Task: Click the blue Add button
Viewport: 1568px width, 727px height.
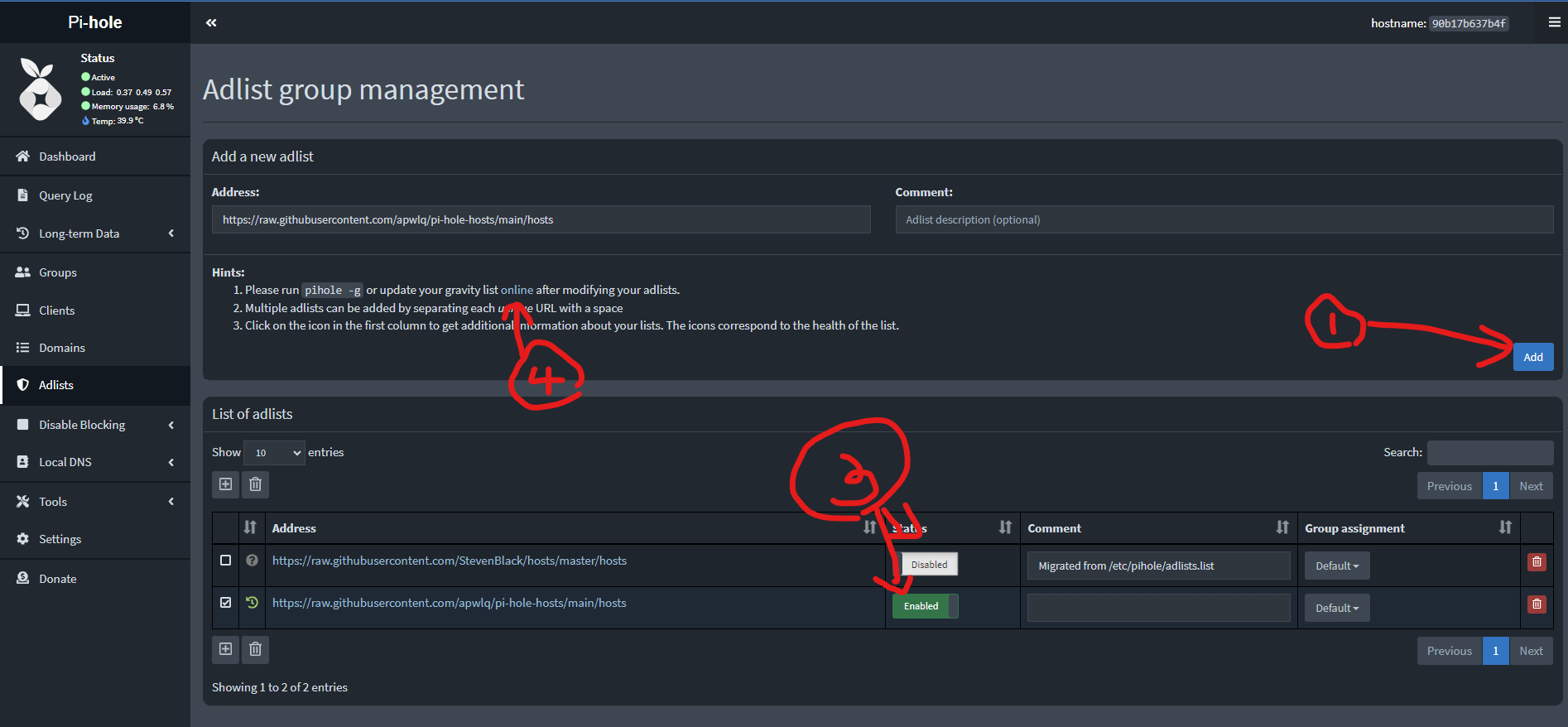Action: pos(1533,357)
